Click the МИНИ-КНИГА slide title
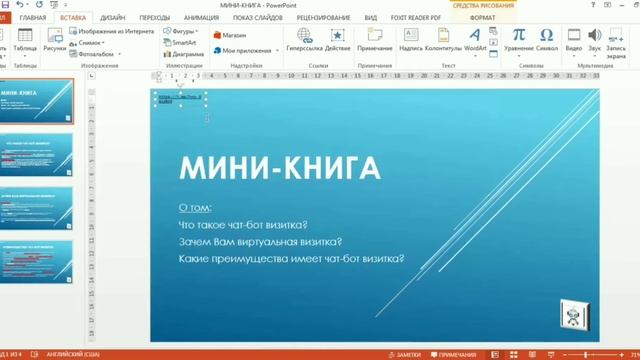This screenshot has height=360, width=640. (x=280, y=168)
